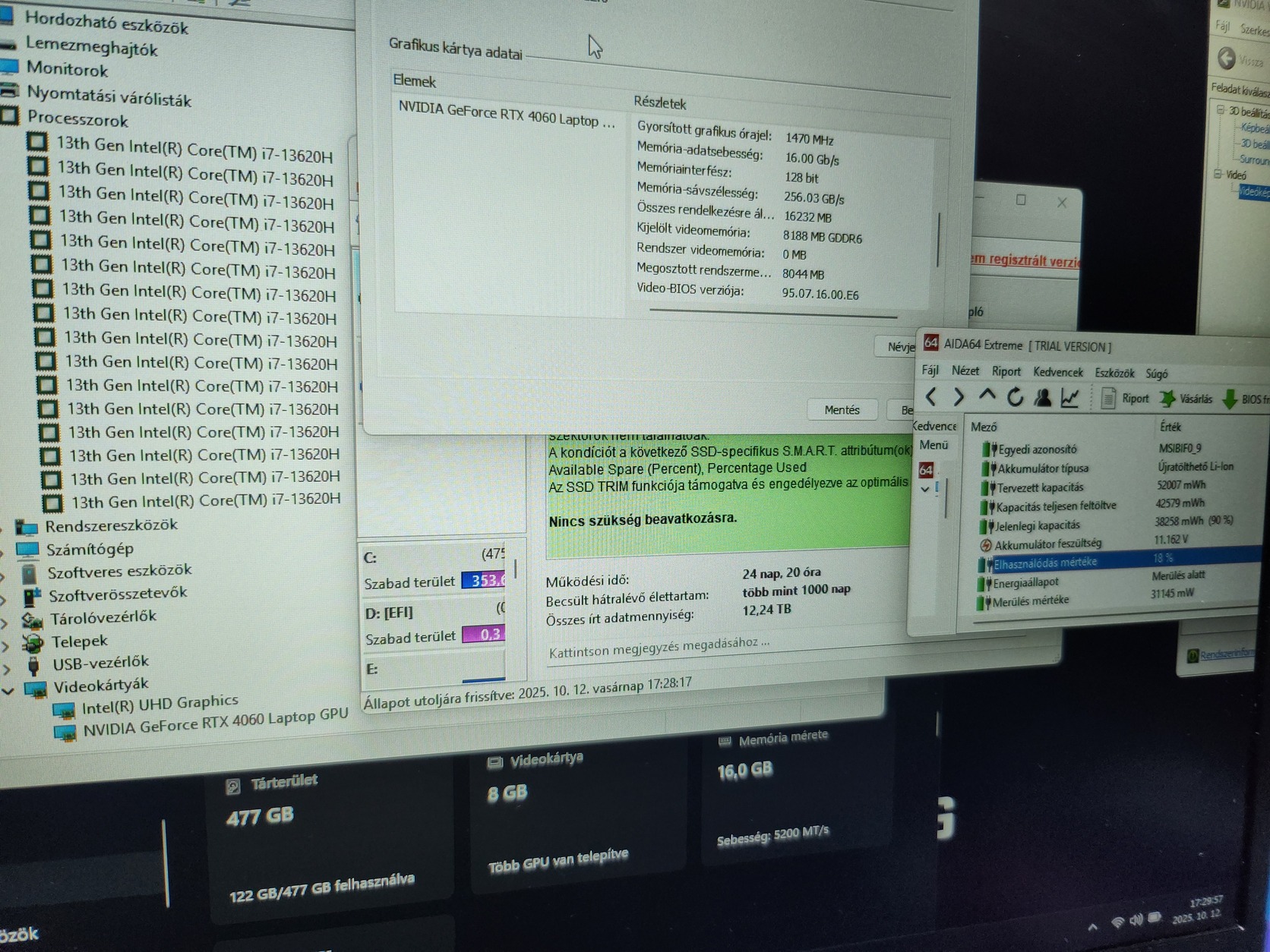The height and width of the screenshot is (952, 1270).
Task: Click the Kattintson megjegyzés megadásához field
Action: pos(659,648)
